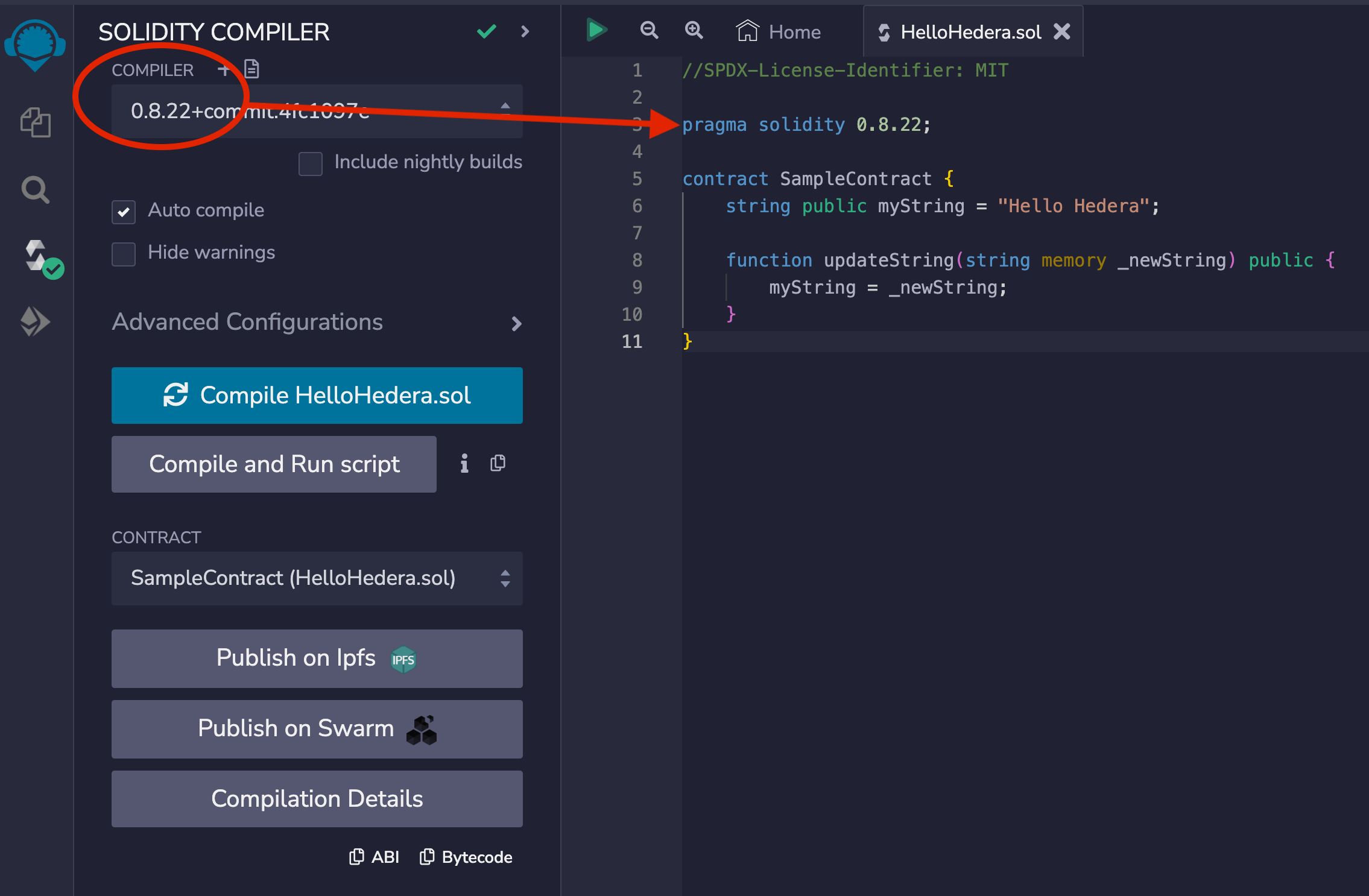This screenshot has width=1369, height=896.
Task: Copy the run script snippet icon
Action: click(498, 463)
